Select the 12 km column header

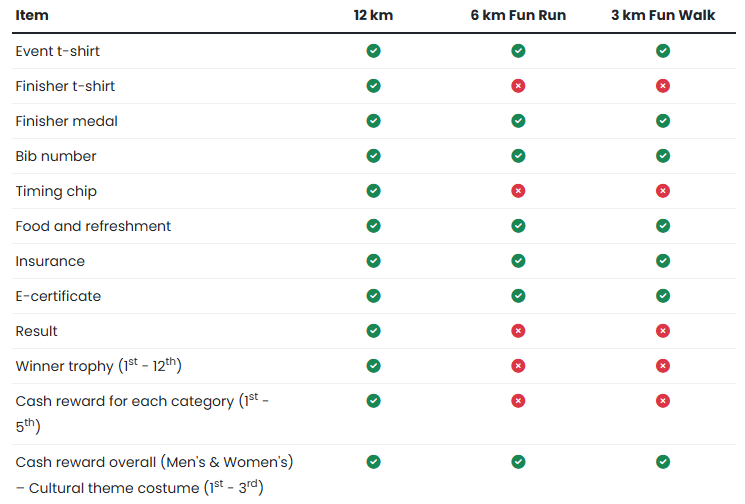(x=373, y=15)
